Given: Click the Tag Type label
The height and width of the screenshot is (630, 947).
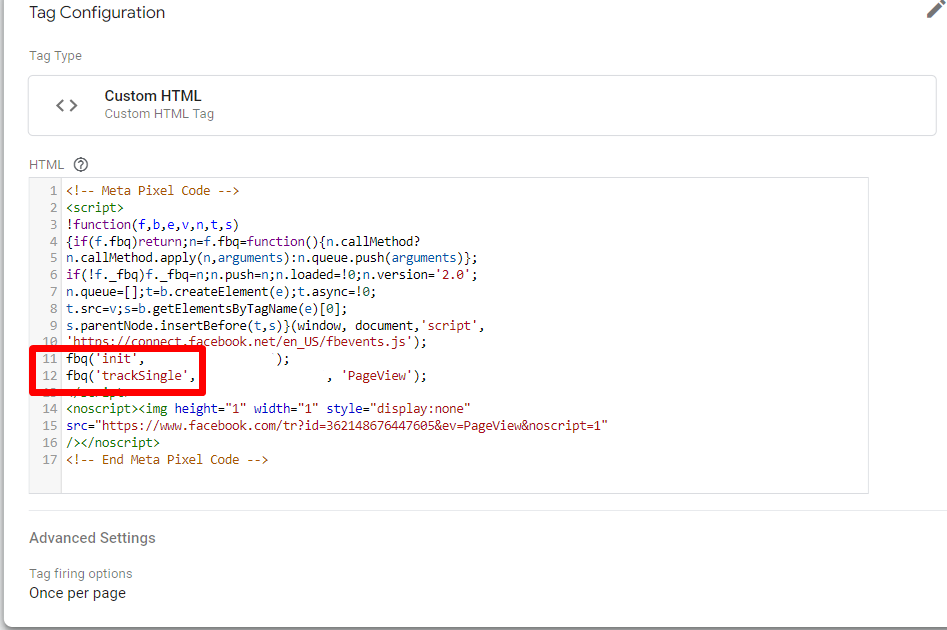Looking at the screenshot, I should pos(56,56).
